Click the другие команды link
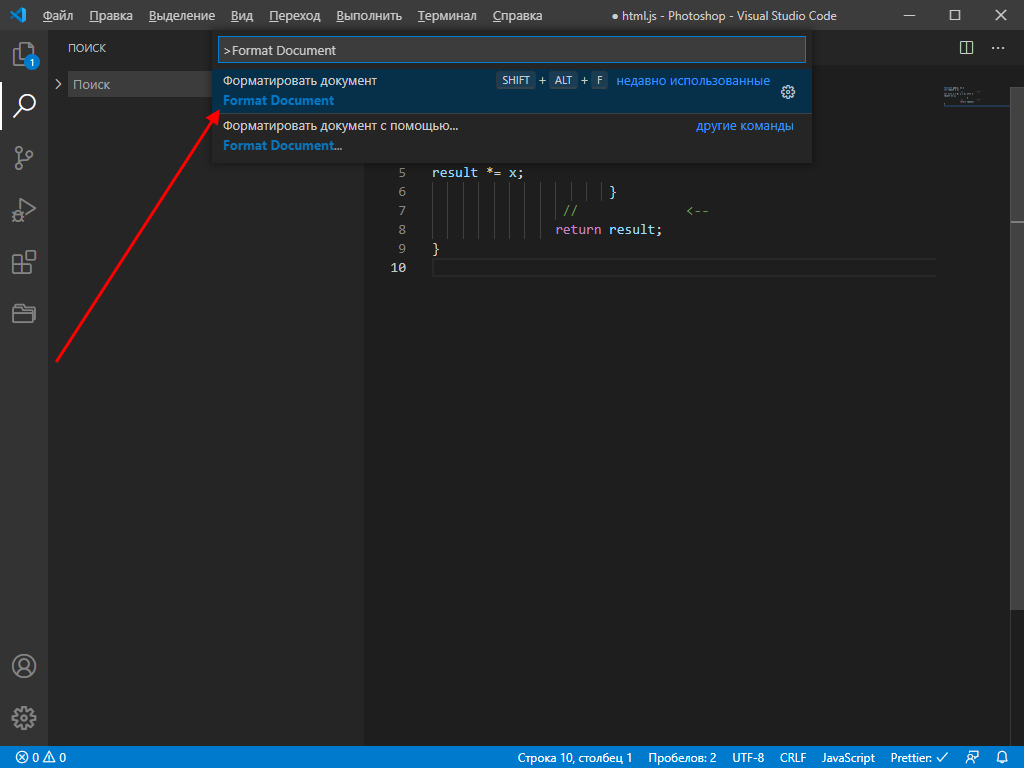The height and width of the screenshot is (768, 1024). (744, 125)
